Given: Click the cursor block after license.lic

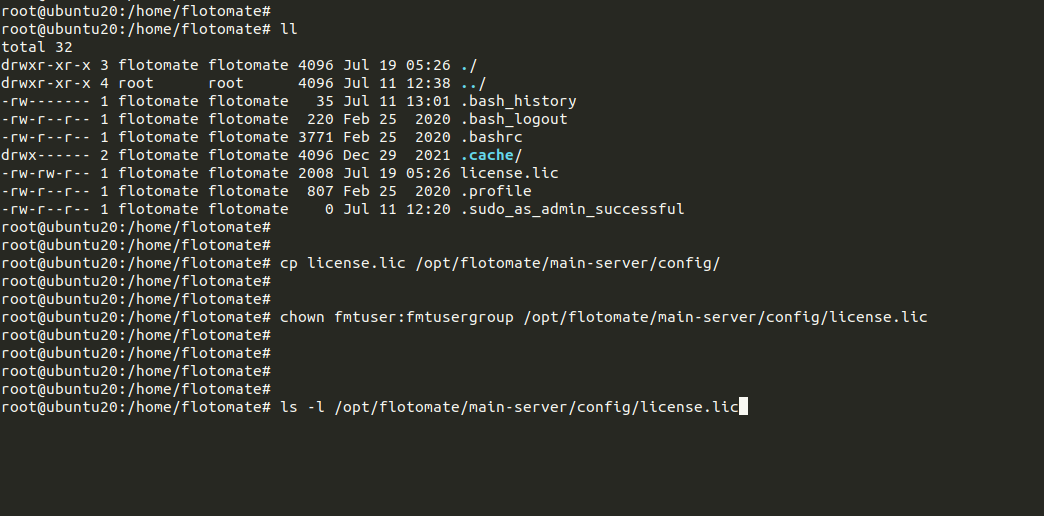Looking at the screenshot, I should [x=743, y=407].
